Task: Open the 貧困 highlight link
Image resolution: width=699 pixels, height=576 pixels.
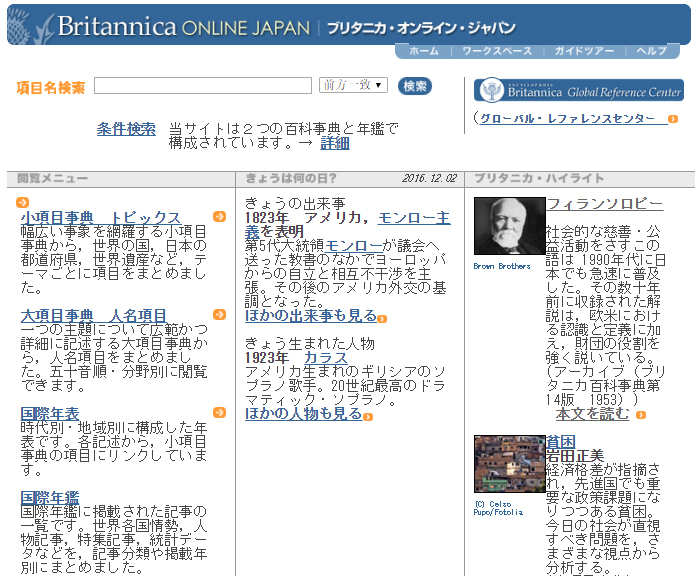Action: (561, 441)
